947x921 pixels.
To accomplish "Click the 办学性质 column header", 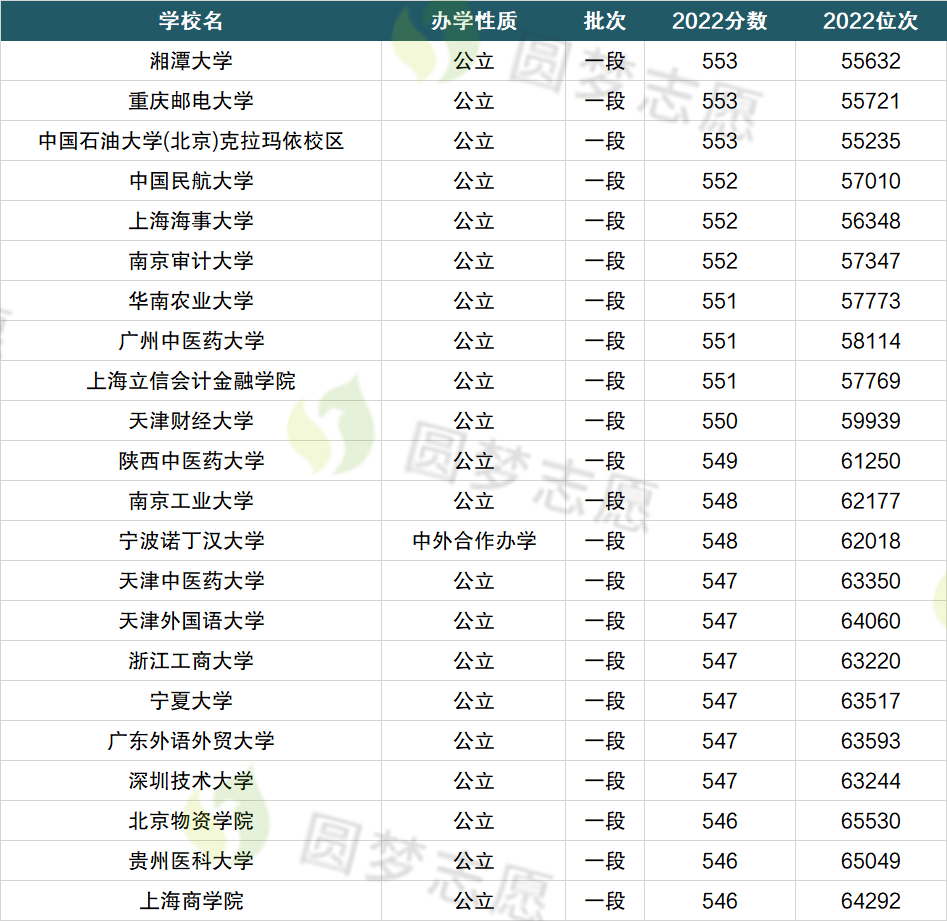I will [x=474, y=21].
